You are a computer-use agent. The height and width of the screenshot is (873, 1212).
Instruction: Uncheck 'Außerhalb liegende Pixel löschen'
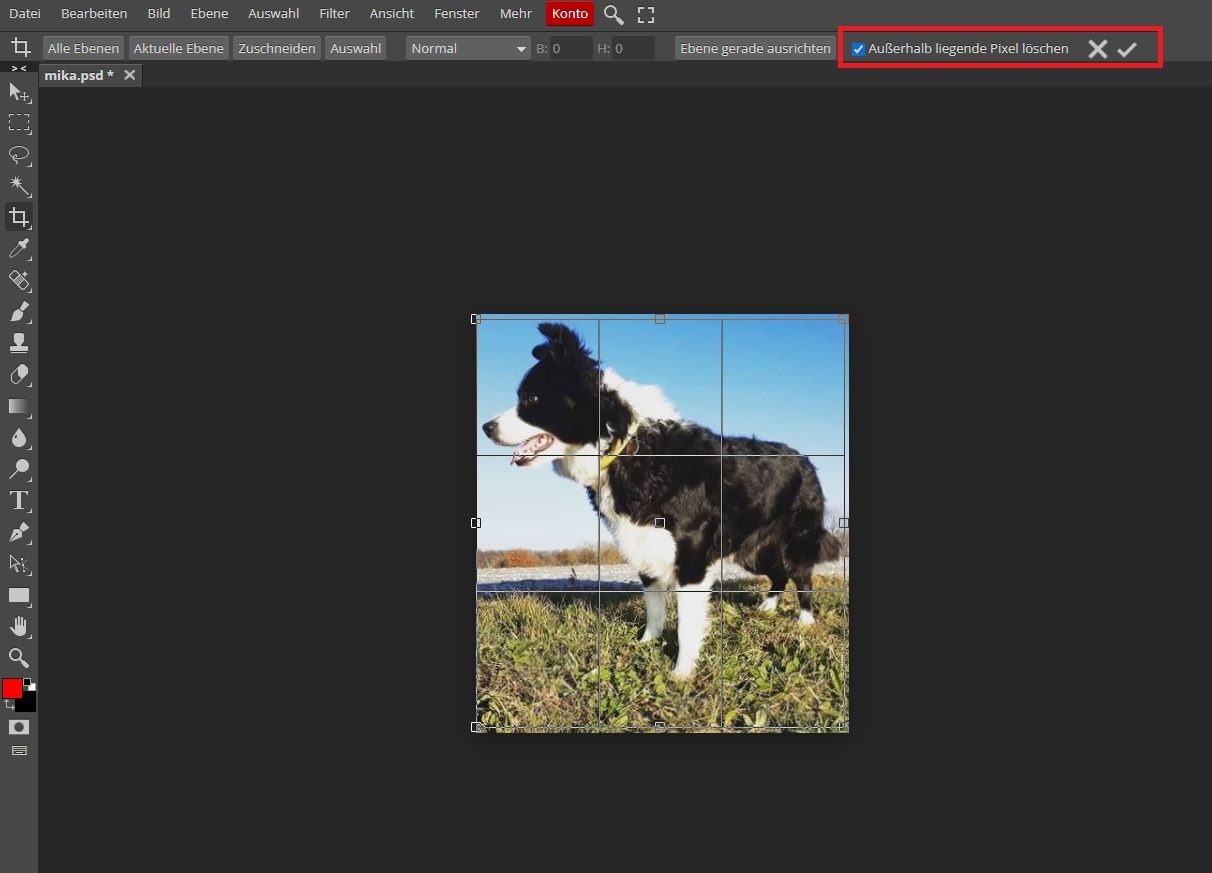(x=858, y=49)
